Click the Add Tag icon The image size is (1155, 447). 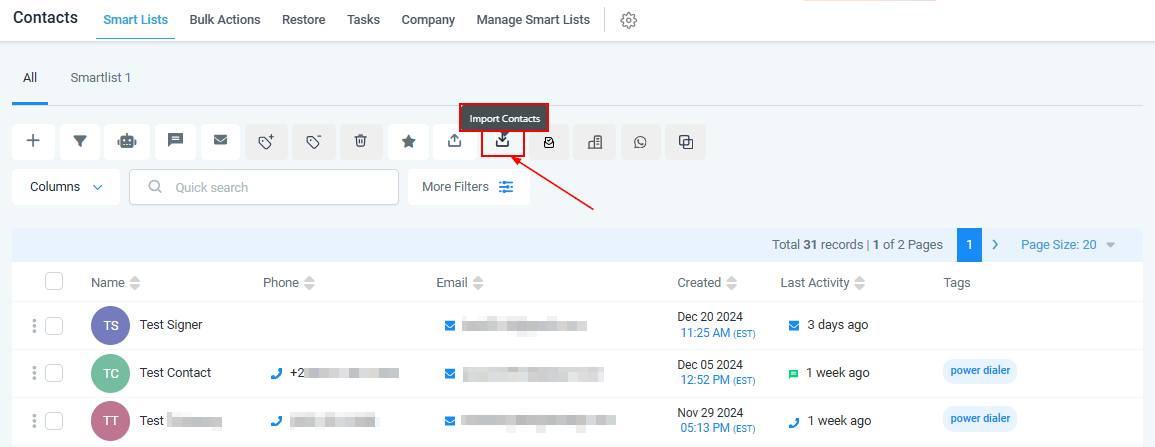click(266, 141)
